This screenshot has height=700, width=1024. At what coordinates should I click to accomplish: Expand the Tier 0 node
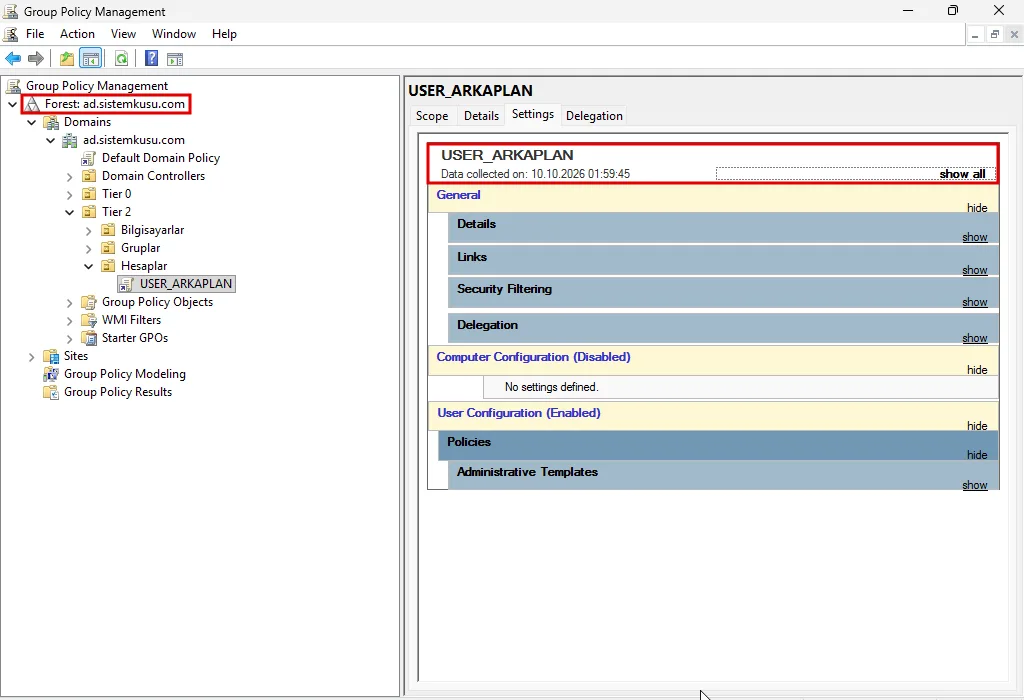point(69,195)
